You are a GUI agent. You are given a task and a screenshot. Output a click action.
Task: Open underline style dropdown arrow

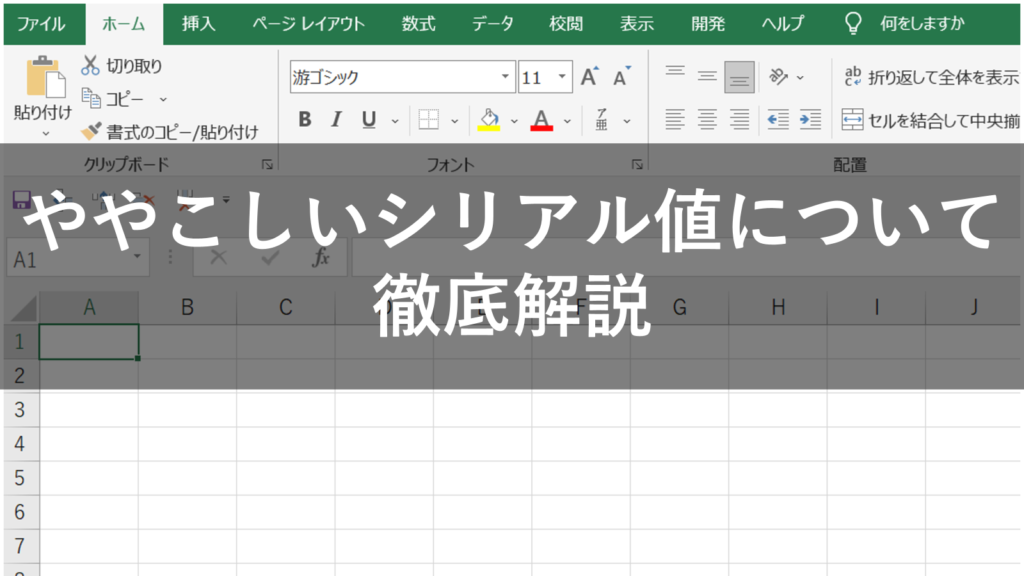(394, 121)
